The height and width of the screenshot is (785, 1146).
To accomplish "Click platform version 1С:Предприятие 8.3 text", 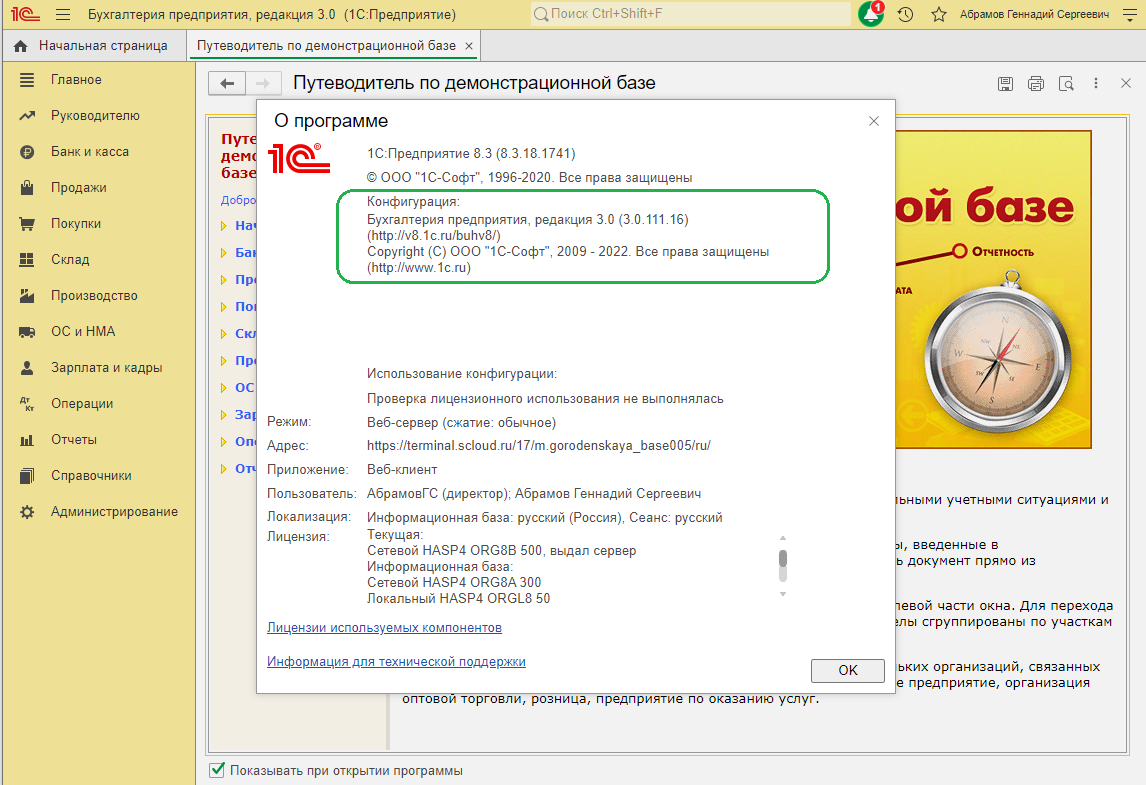I will (471, 153).
